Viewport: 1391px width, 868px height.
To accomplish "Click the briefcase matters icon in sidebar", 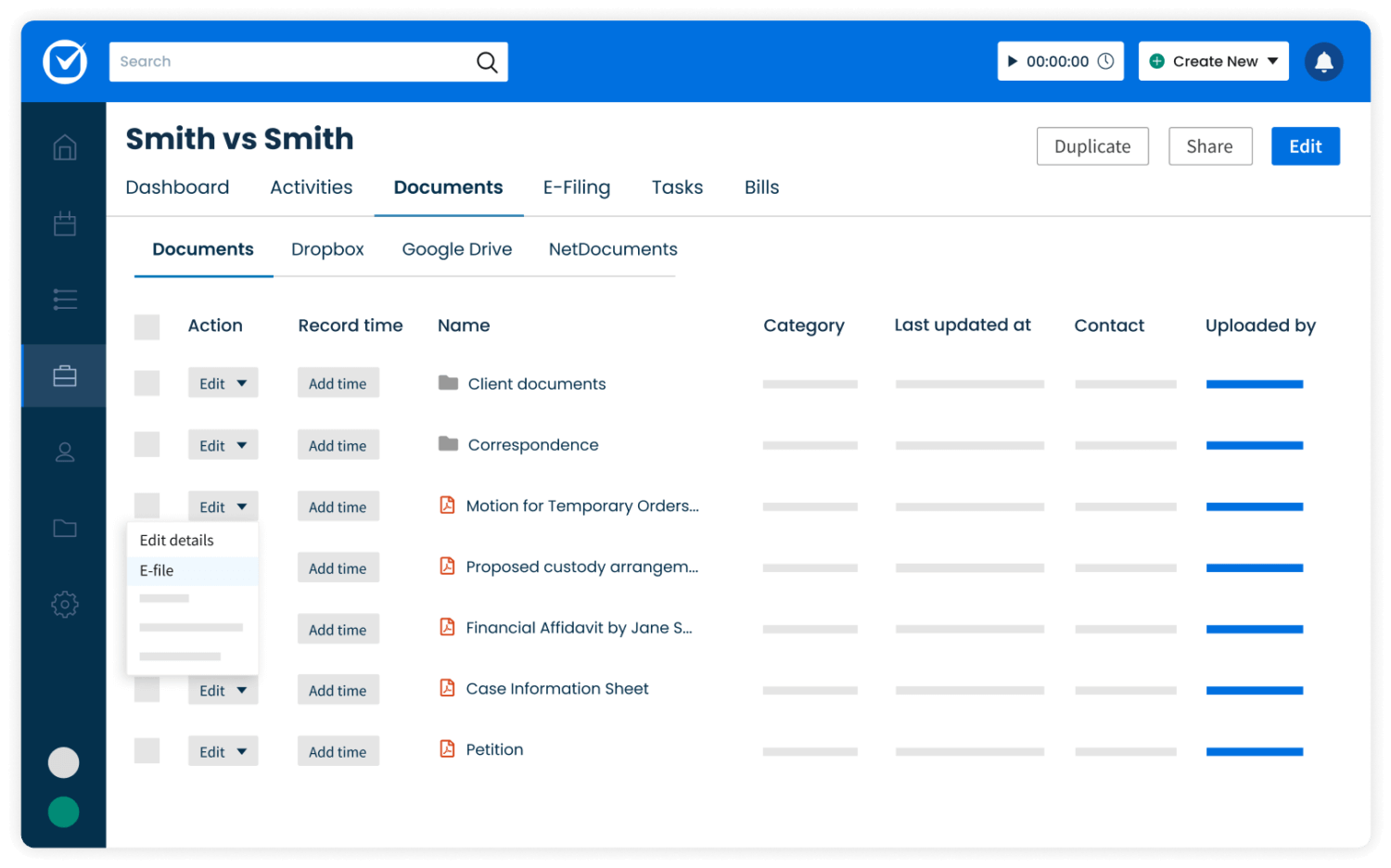I will pyautogui.click(x=64, y=376).
